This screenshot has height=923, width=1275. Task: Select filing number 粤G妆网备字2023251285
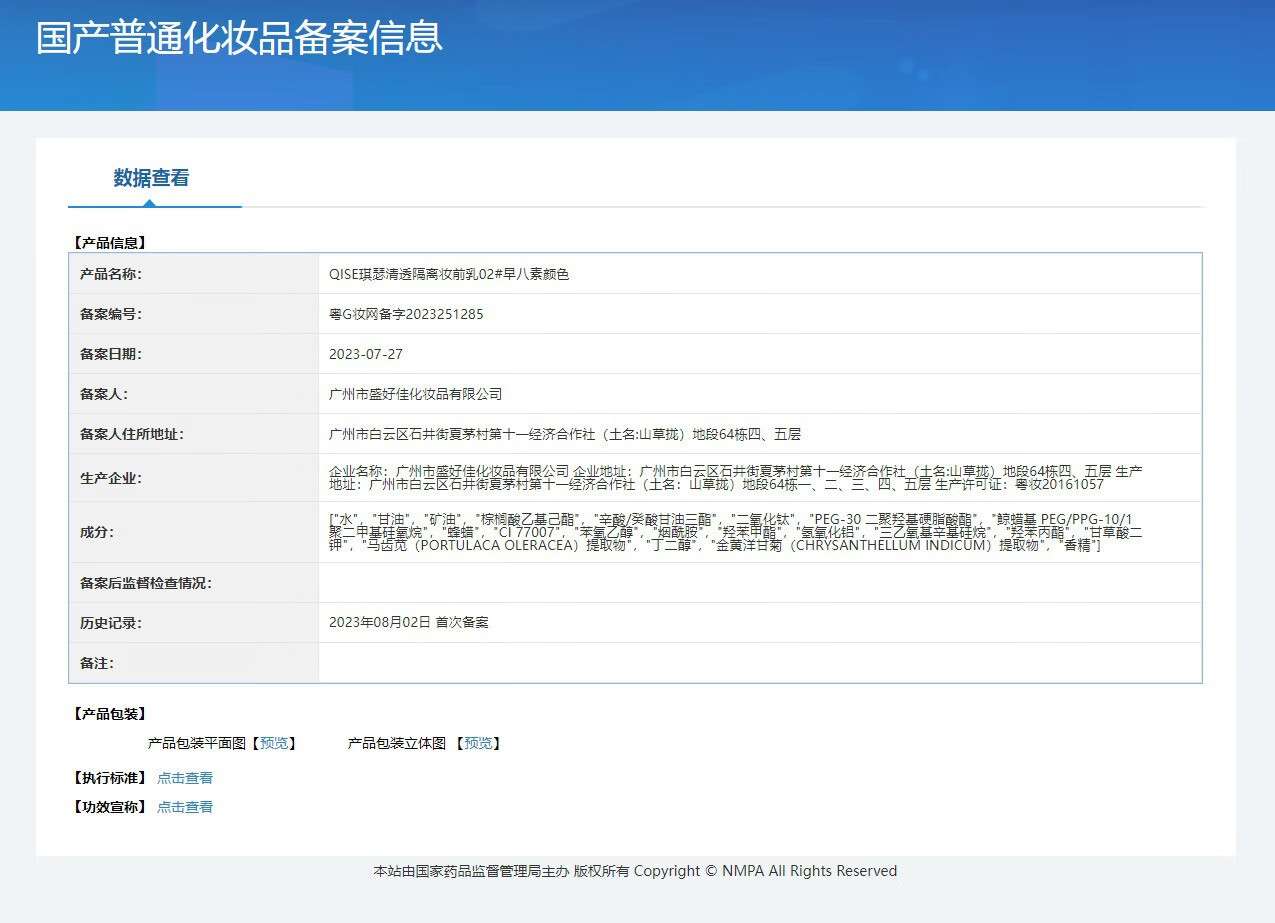(406, 314)
